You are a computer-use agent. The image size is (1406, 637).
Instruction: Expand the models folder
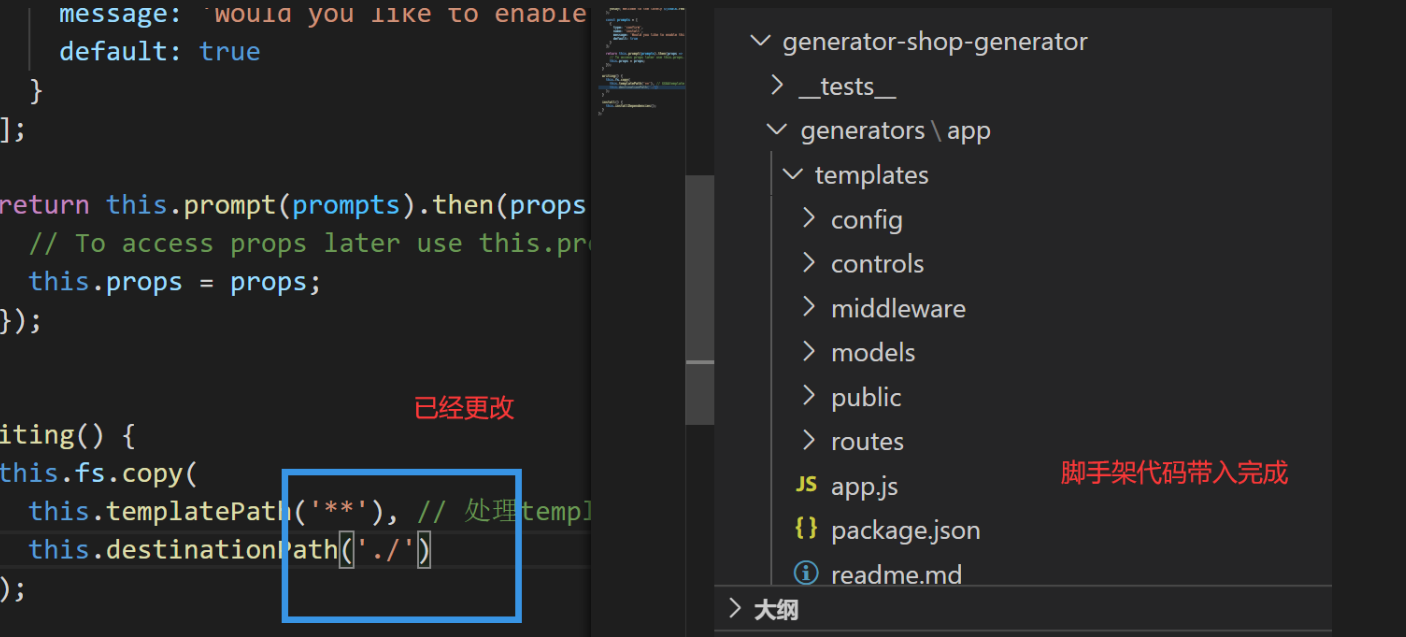(809, 351)
